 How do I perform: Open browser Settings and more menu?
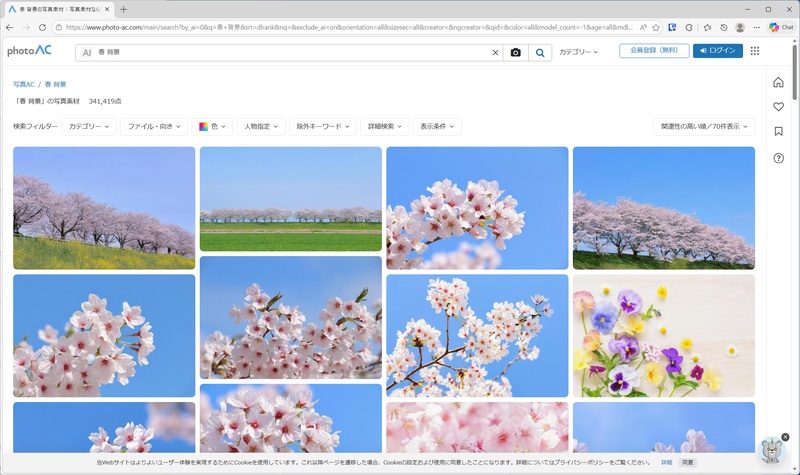pos(757,28)
